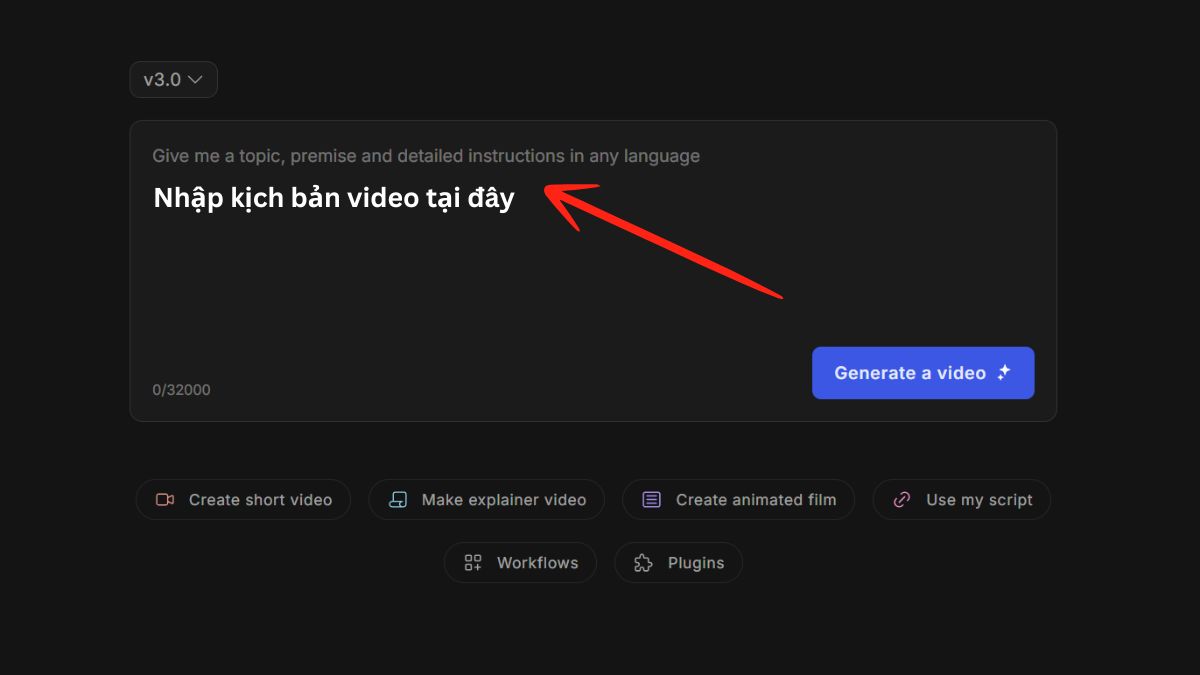Click the link icon on Use my script
Viewport: 1200px width, 675px height.
point(902,500)
